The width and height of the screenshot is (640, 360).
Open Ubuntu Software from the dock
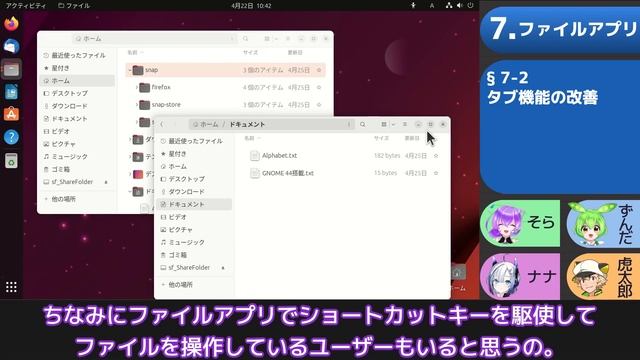click(x=11, y=114)
